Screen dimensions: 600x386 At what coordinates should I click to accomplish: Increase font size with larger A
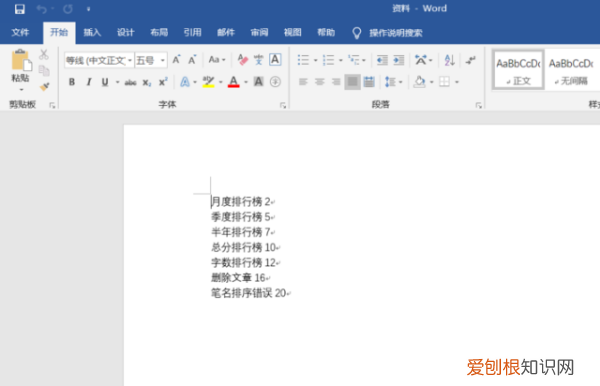[x=176, y=60]
